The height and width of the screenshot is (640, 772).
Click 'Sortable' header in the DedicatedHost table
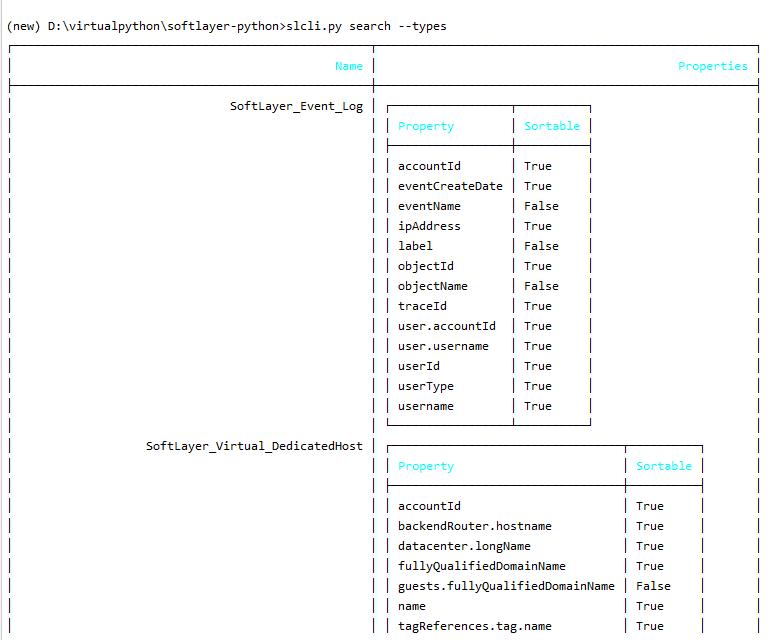tap(664, 466)
